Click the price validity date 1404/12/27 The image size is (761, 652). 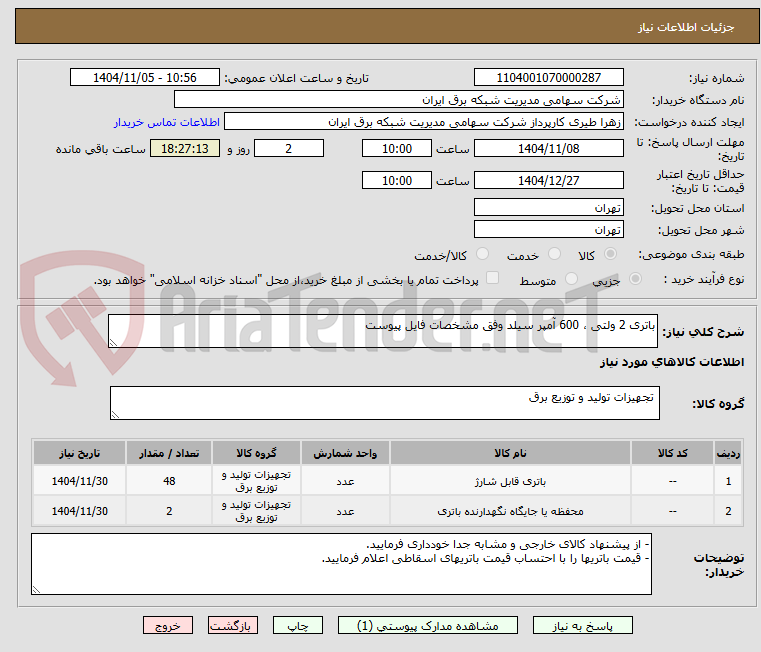(548, 180)
